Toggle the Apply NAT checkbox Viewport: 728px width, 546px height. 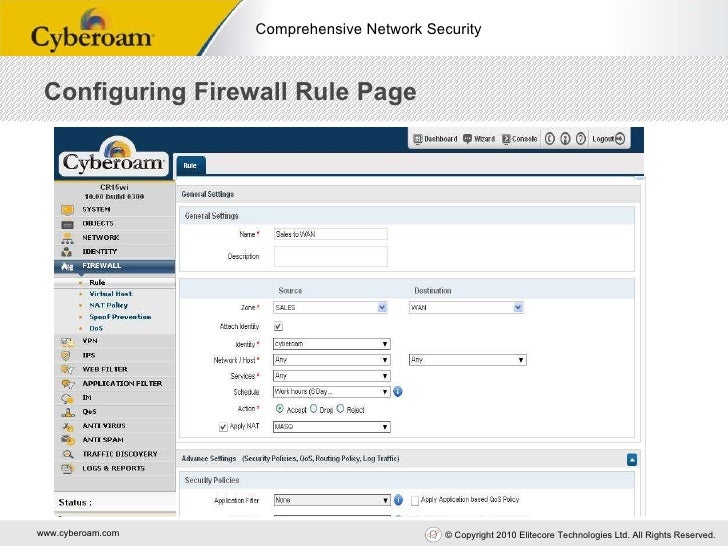coord(223,427)
